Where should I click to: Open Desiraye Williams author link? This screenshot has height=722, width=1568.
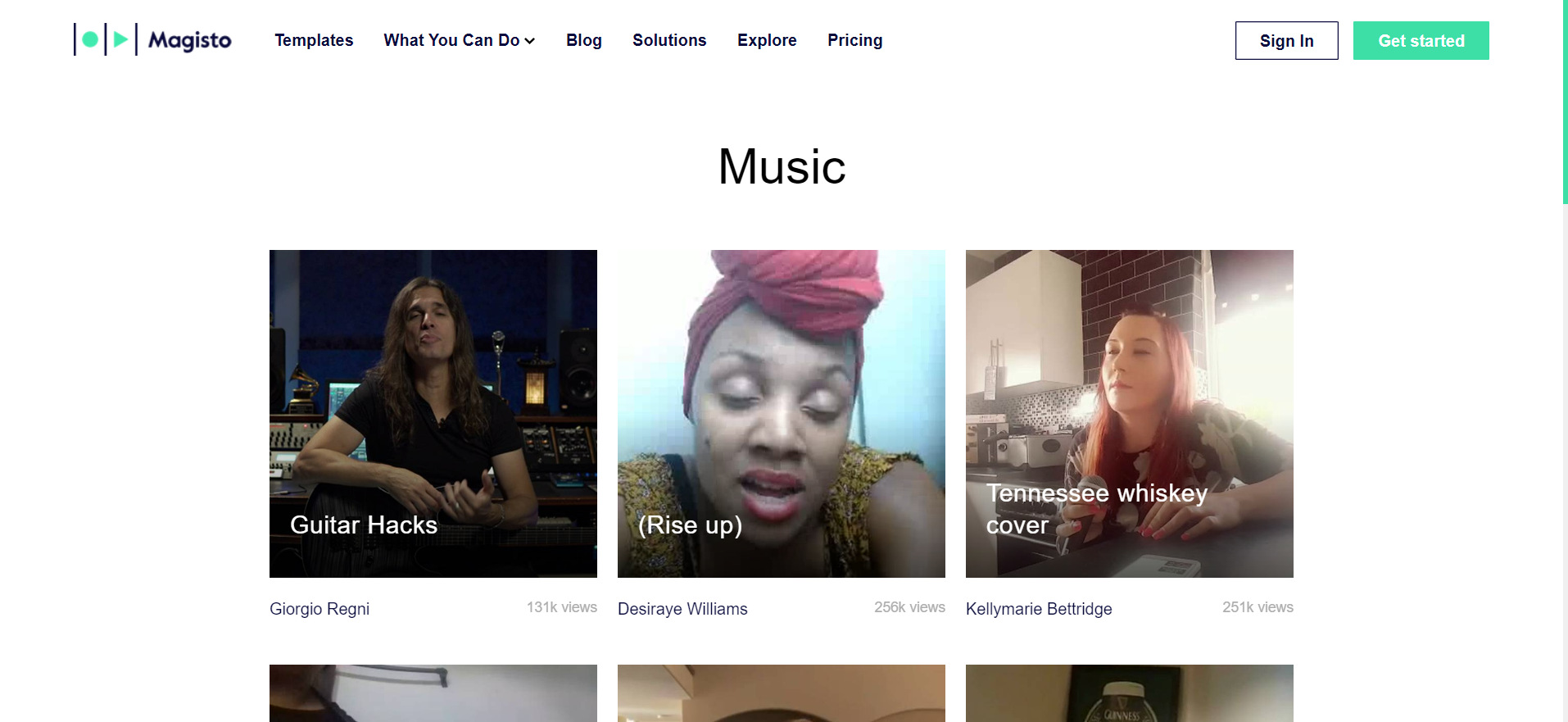(x=682, y=609)
